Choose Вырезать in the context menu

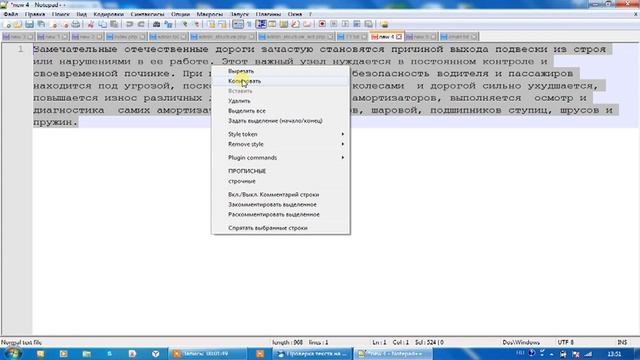tap(281, 71)
